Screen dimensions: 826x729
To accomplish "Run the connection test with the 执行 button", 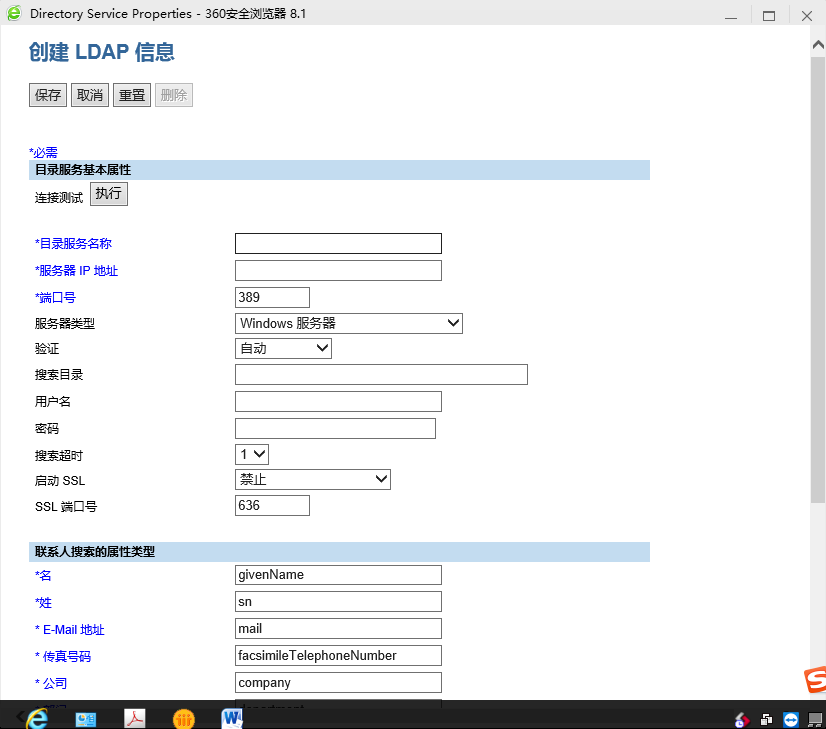I will point(108,193).
